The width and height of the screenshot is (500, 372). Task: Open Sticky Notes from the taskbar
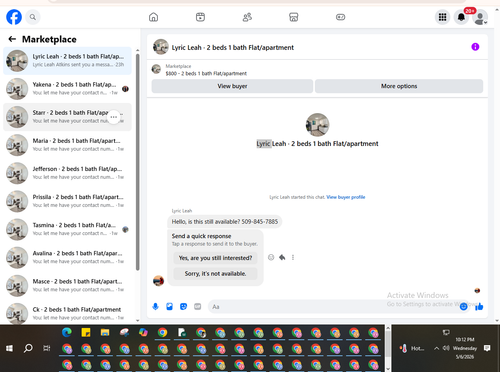coord(86,332)
